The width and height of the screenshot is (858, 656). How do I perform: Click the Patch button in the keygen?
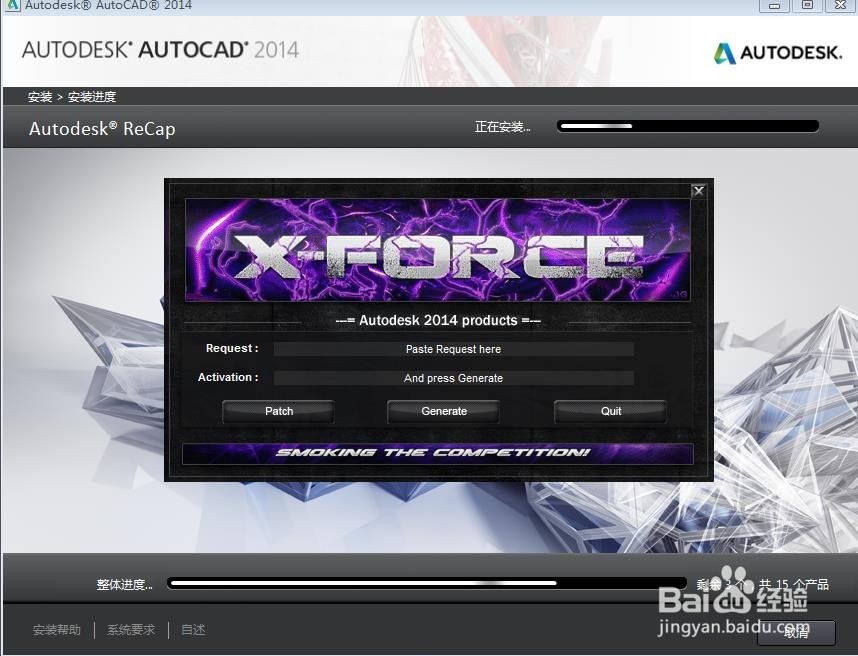pos(278,411)
